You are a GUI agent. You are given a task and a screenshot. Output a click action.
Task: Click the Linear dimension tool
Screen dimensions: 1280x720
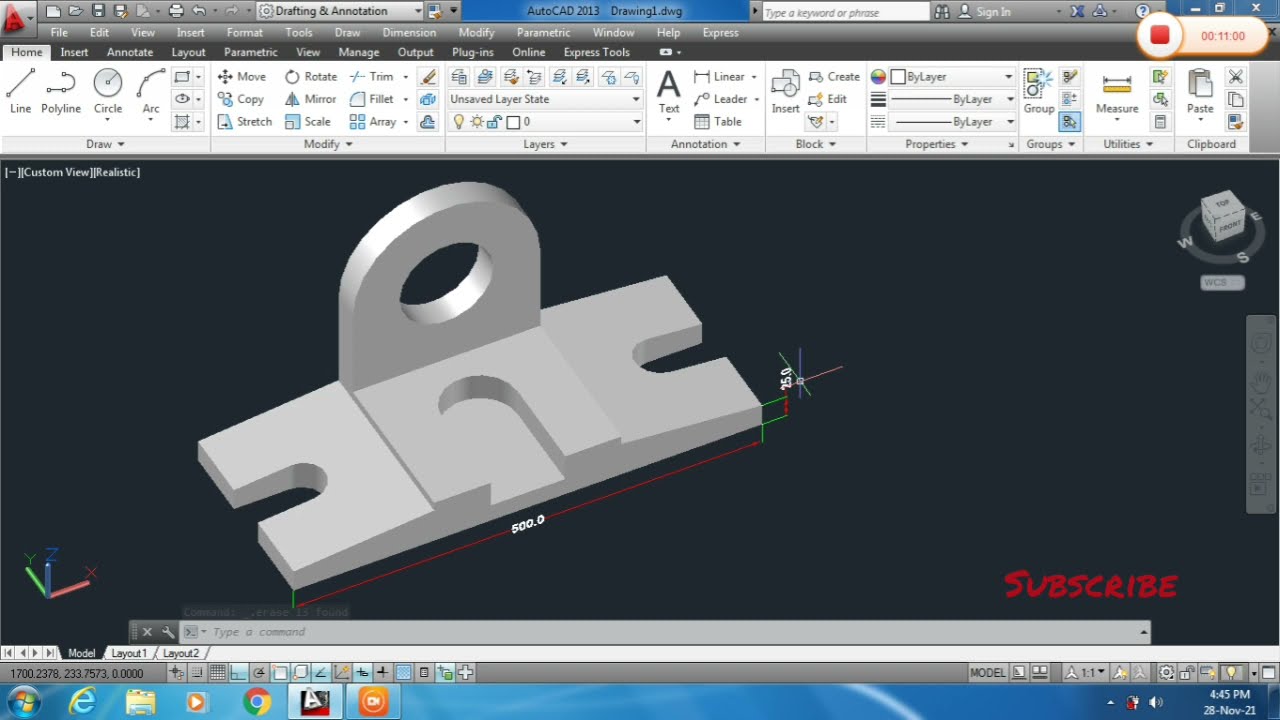point(720,76)
